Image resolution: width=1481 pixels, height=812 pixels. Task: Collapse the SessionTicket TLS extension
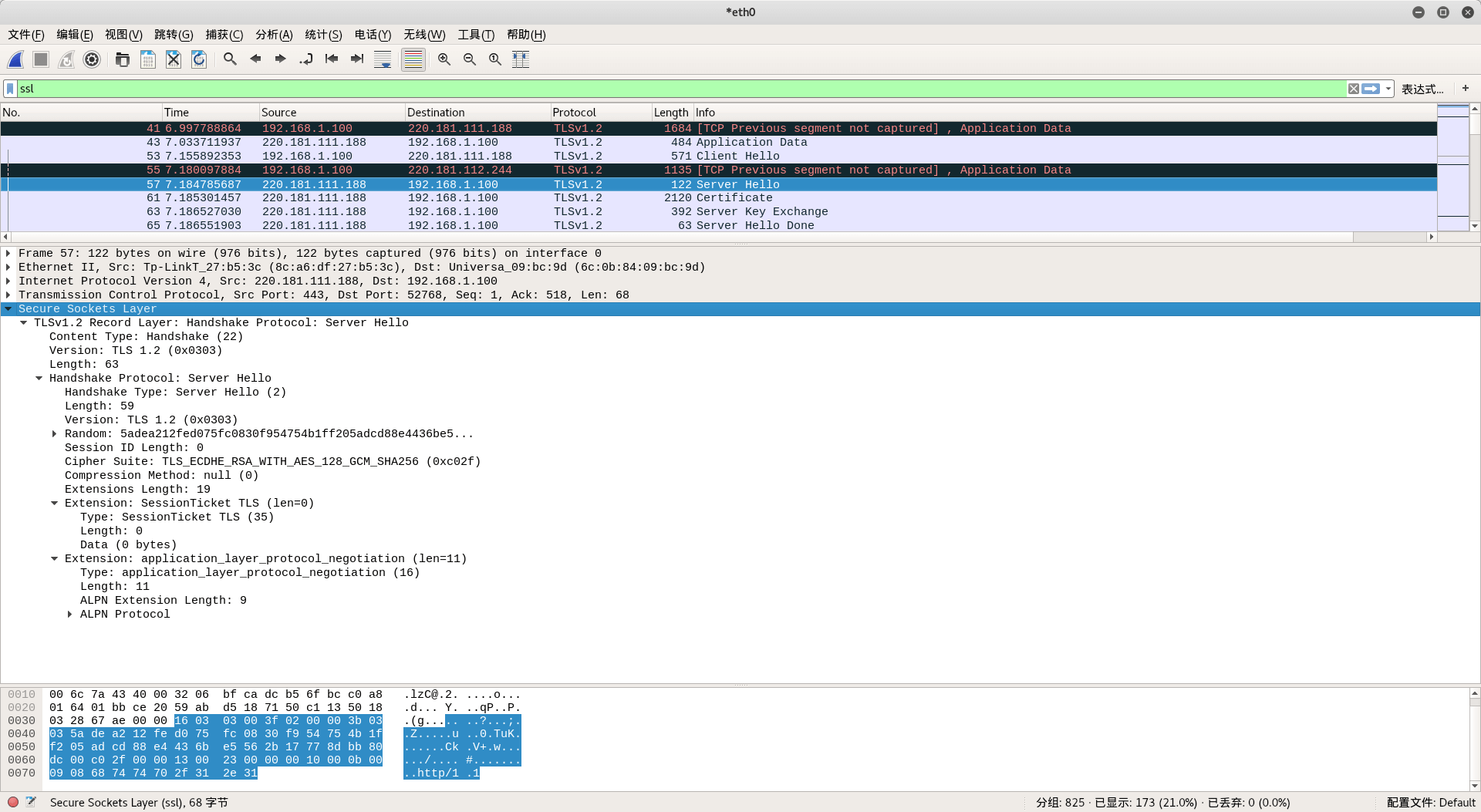tap(55, 503)
